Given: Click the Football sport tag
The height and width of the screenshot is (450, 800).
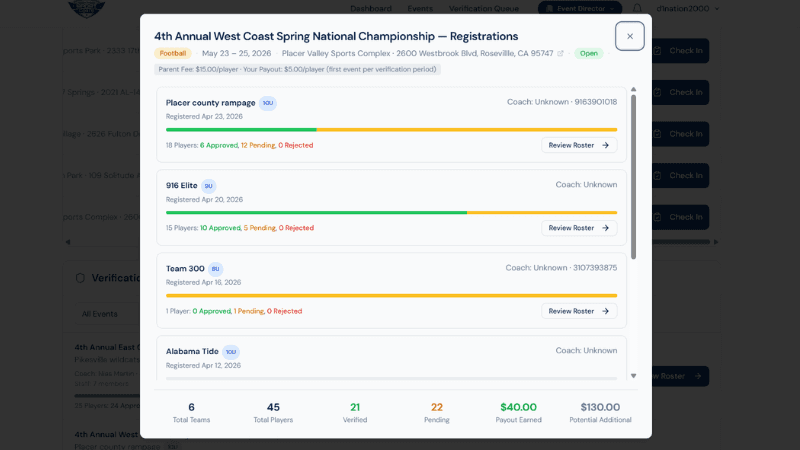Looking at the screenshot, I should tap(173, 54).
